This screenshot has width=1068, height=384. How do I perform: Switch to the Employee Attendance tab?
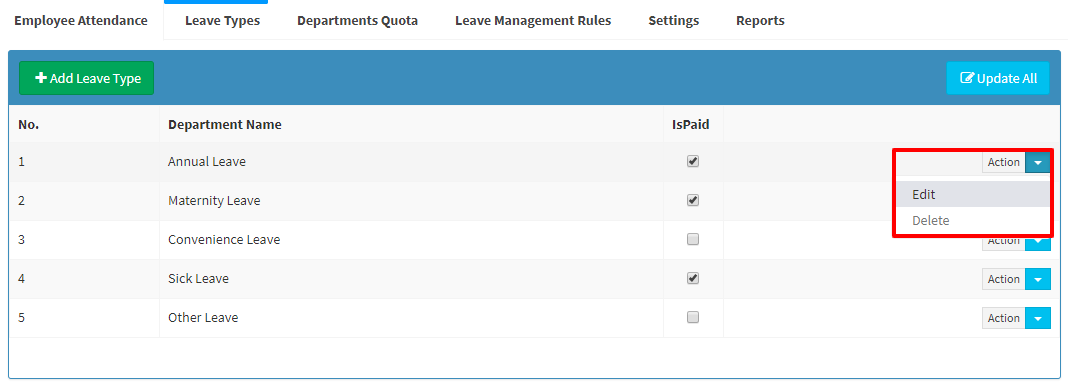click(x=81, y=20)
